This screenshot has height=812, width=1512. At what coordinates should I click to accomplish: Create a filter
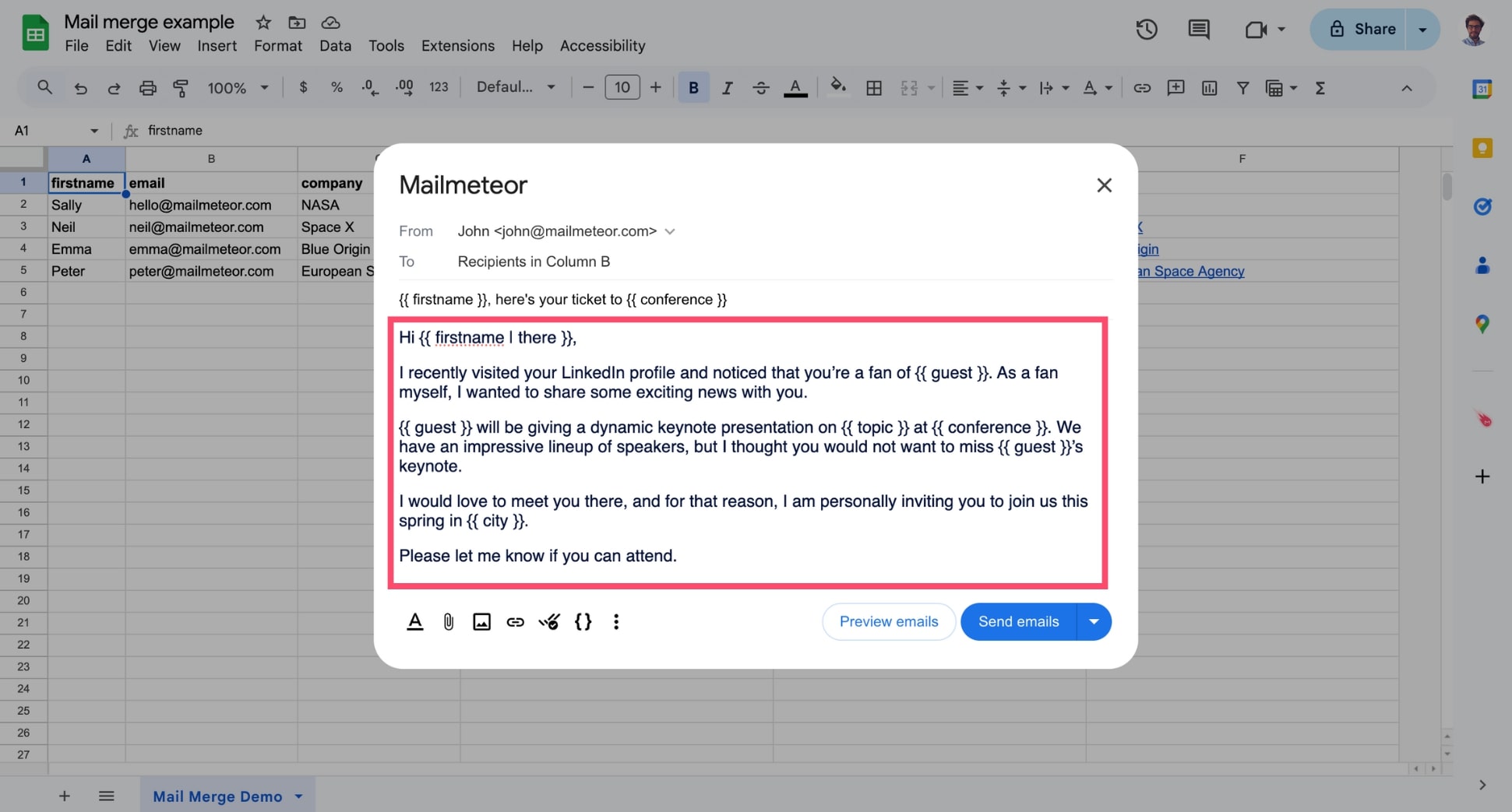[1242, 88]
